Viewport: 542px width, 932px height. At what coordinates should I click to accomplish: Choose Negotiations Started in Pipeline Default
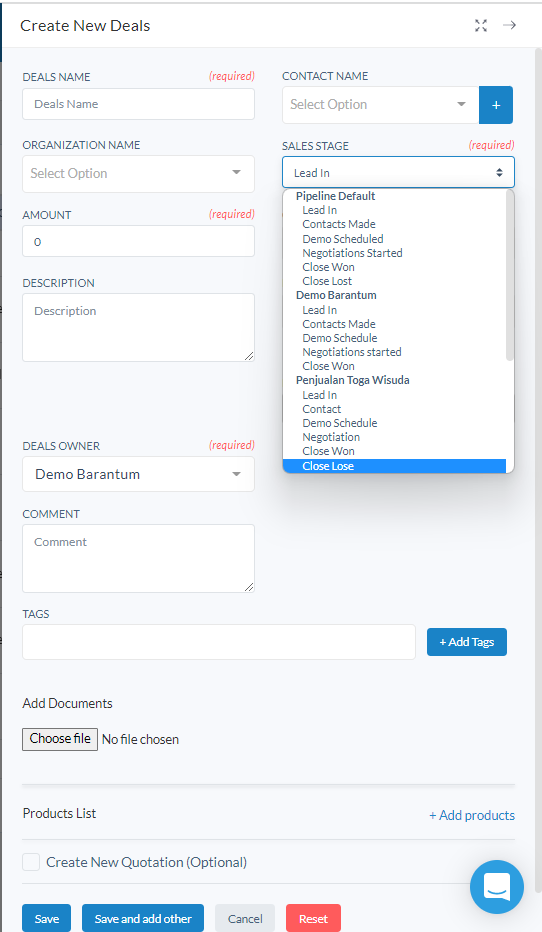(352, 253)
